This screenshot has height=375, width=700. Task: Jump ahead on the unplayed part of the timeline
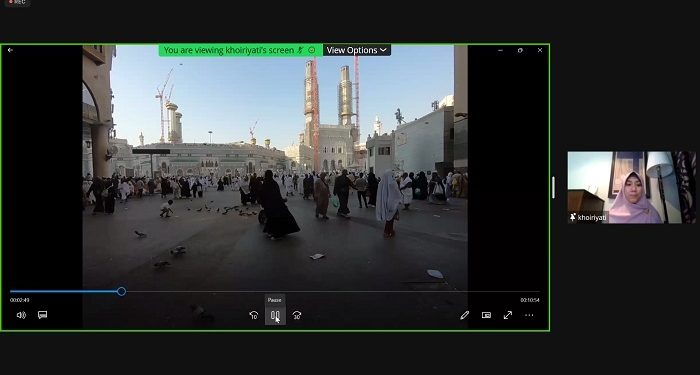pos(333,292)
